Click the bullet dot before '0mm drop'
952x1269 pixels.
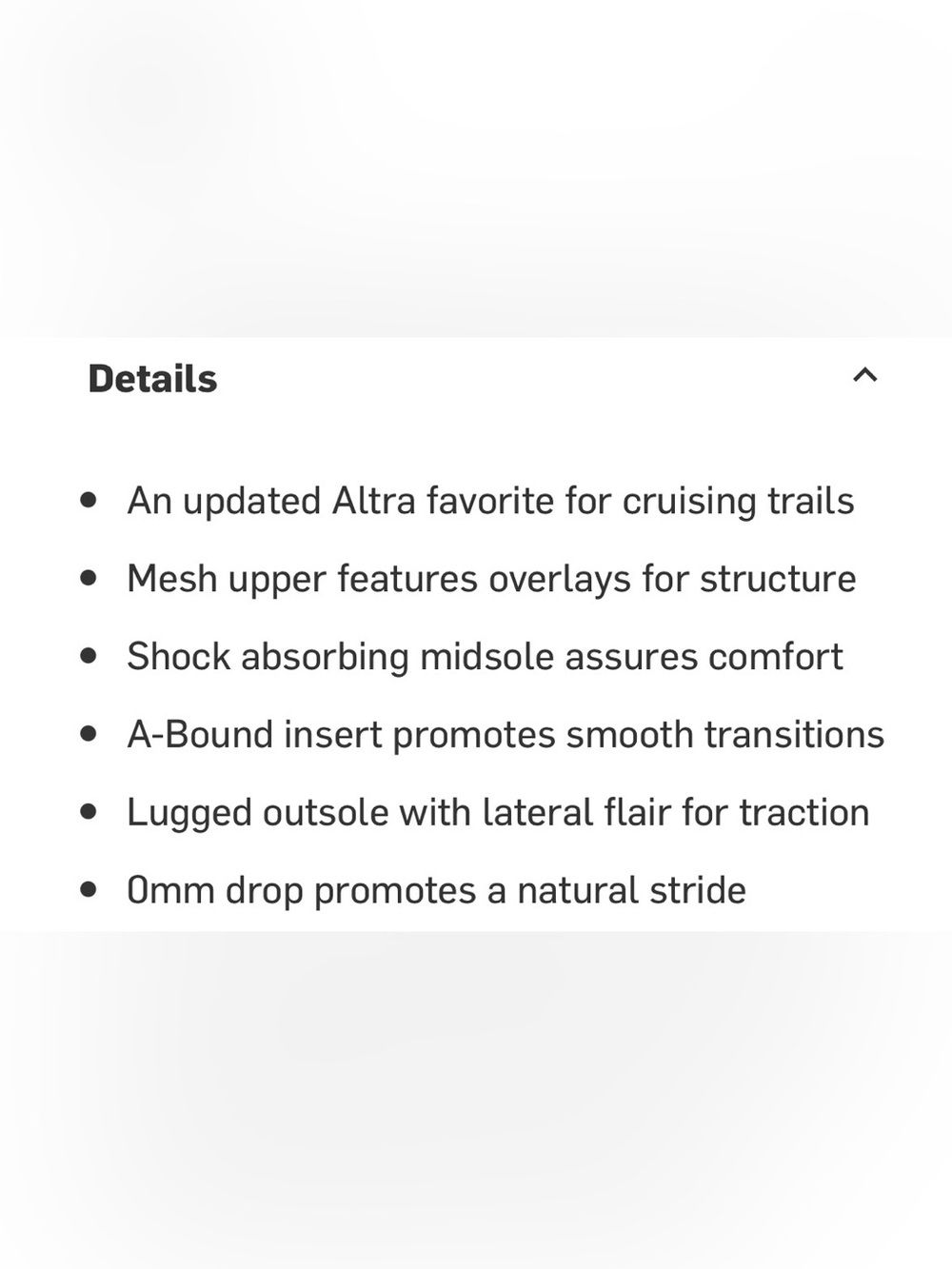[89, 890]
